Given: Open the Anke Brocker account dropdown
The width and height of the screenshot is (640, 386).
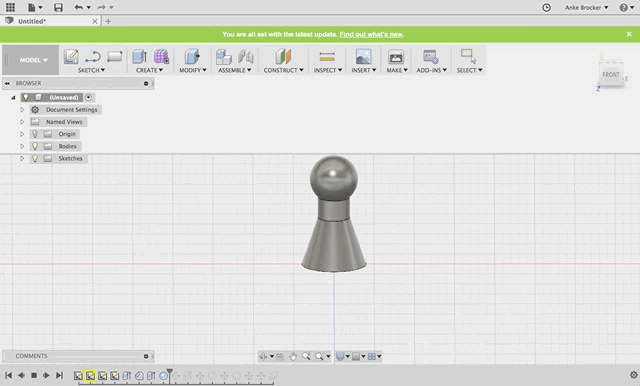Looking at the screenshot, I should (x=586, y=7).
